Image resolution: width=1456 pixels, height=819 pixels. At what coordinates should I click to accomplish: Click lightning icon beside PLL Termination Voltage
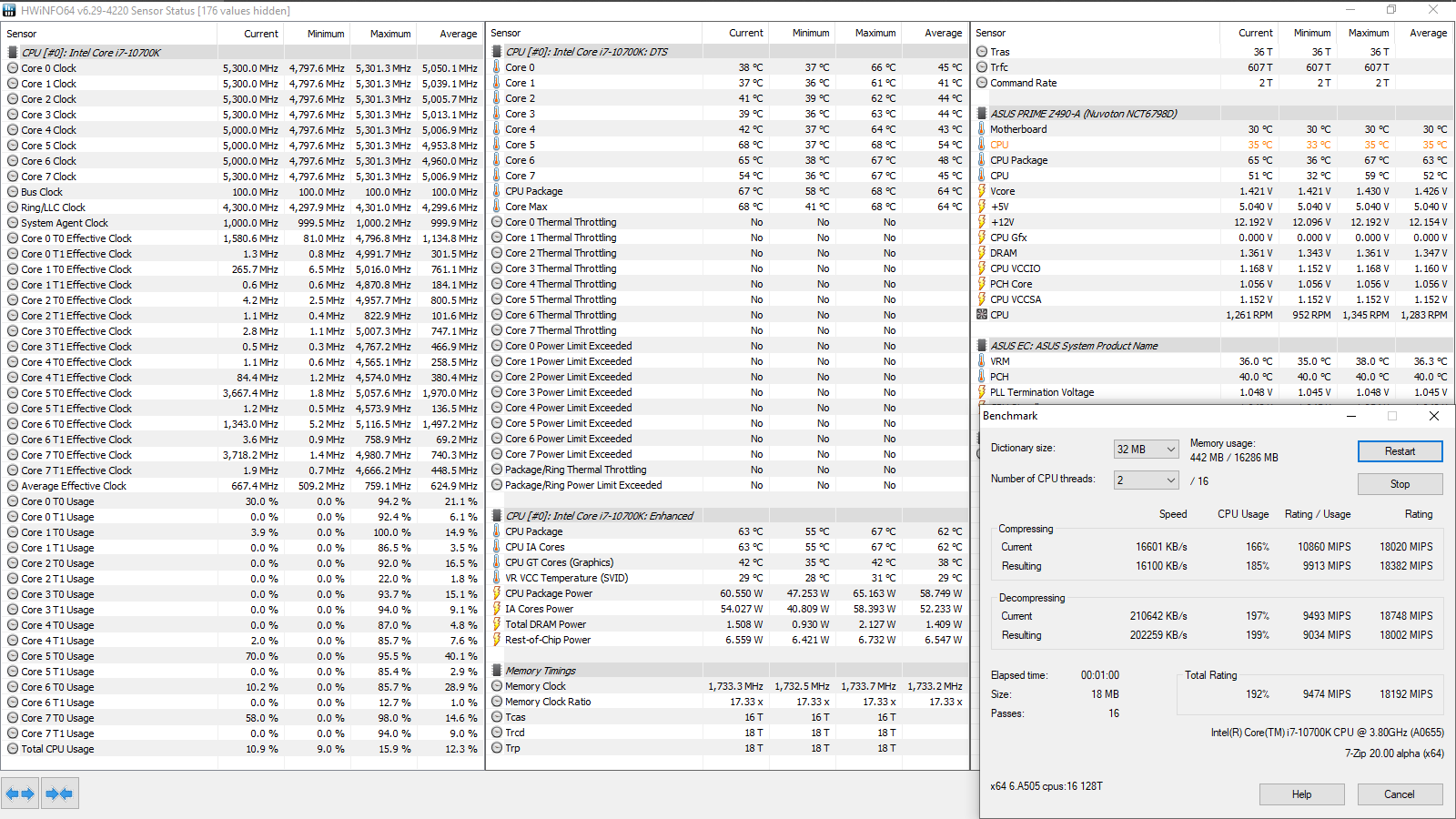pyautogui.click(x=982, y=392)
